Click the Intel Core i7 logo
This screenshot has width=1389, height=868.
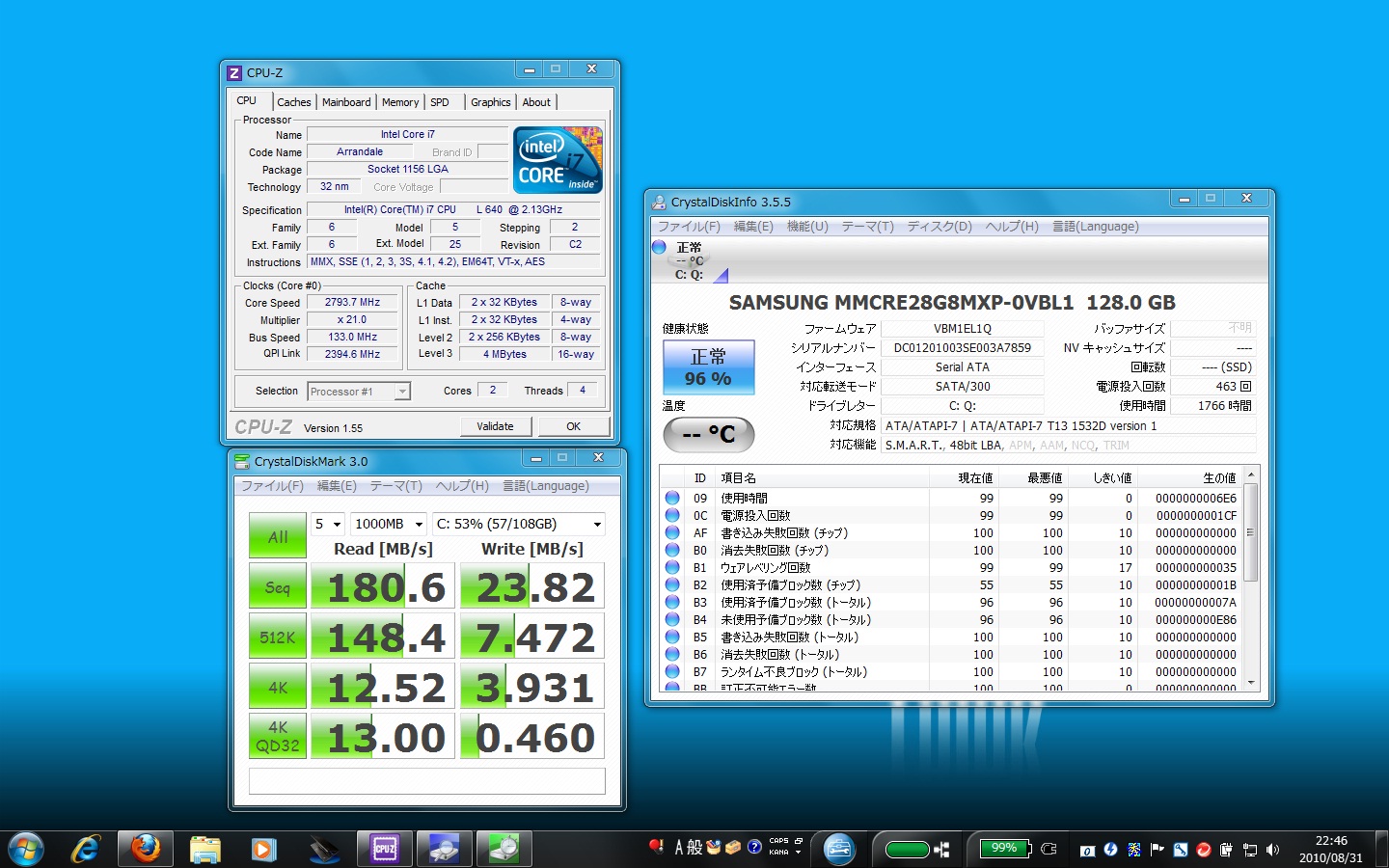click(558, 160)
